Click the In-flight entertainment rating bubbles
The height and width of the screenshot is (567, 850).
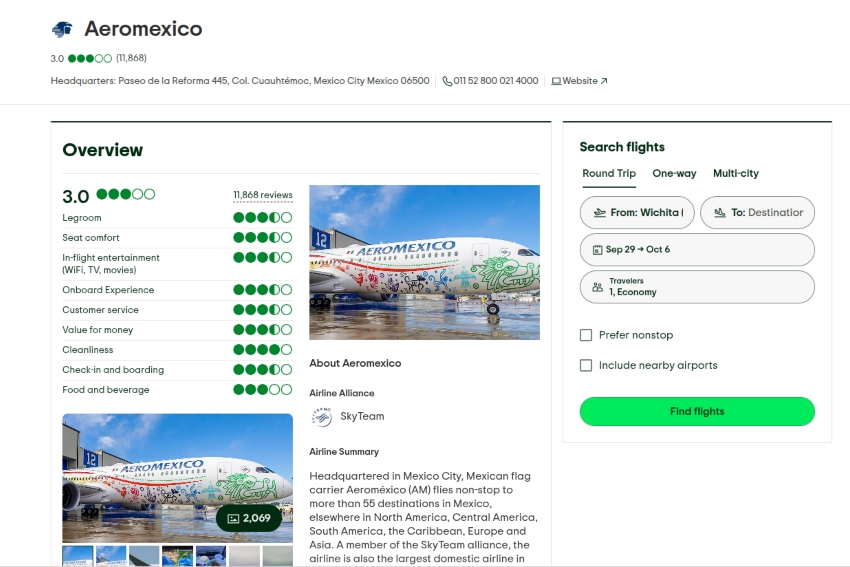point(262,257)
